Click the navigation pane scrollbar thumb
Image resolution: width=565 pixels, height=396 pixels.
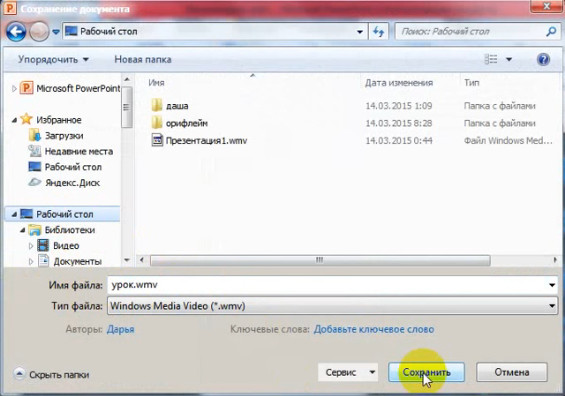tap(127, 107)
